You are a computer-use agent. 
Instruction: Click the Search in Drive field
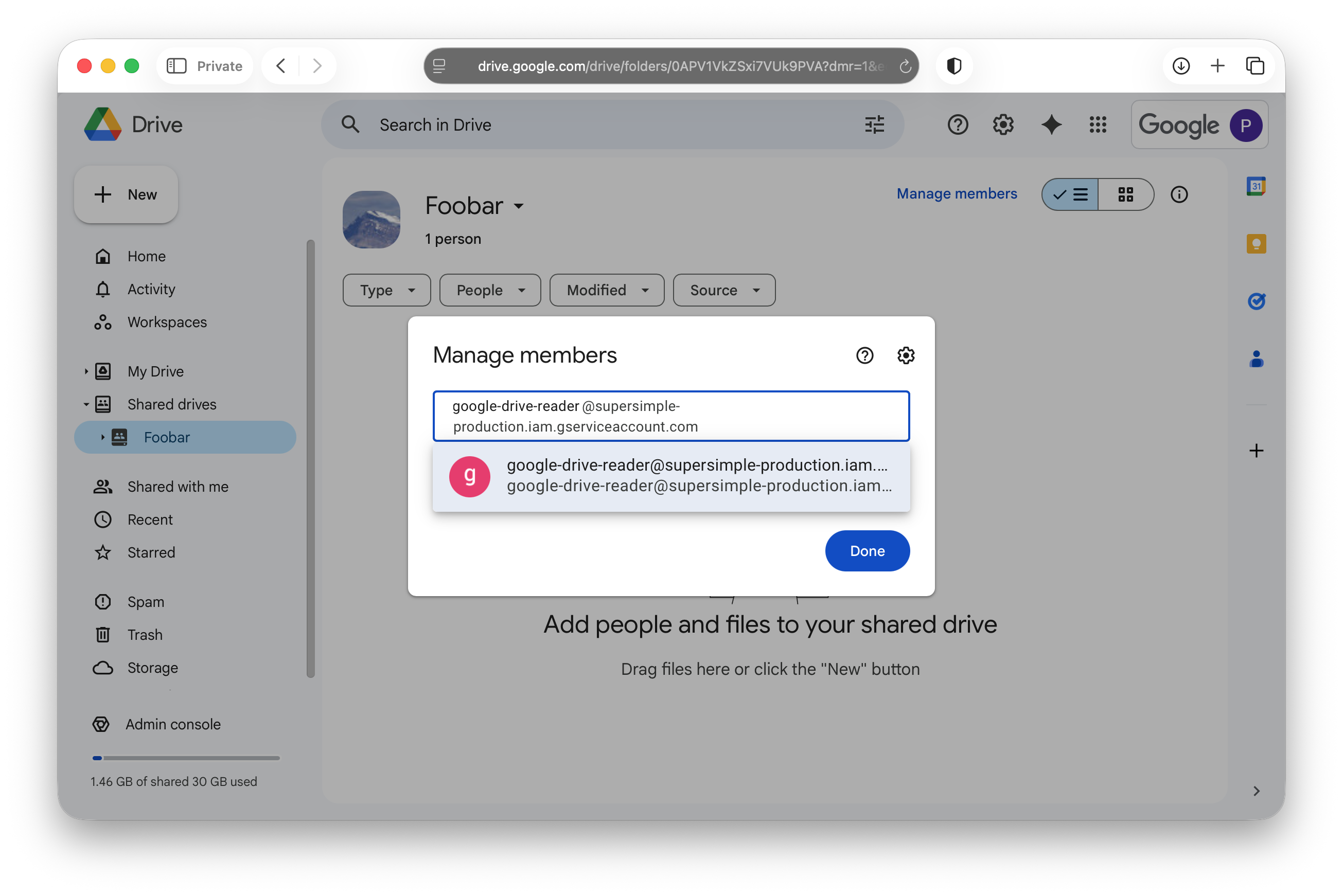[x=612, y=124]
